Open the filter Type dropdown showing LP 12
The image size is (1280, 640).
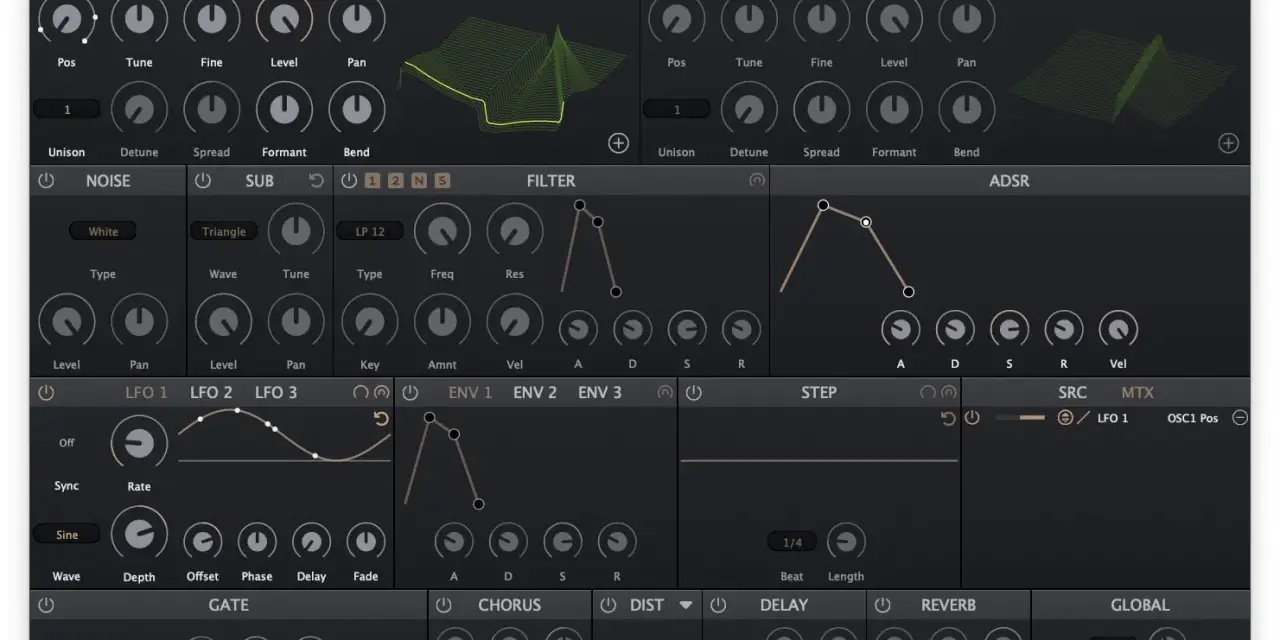point(370,231)
